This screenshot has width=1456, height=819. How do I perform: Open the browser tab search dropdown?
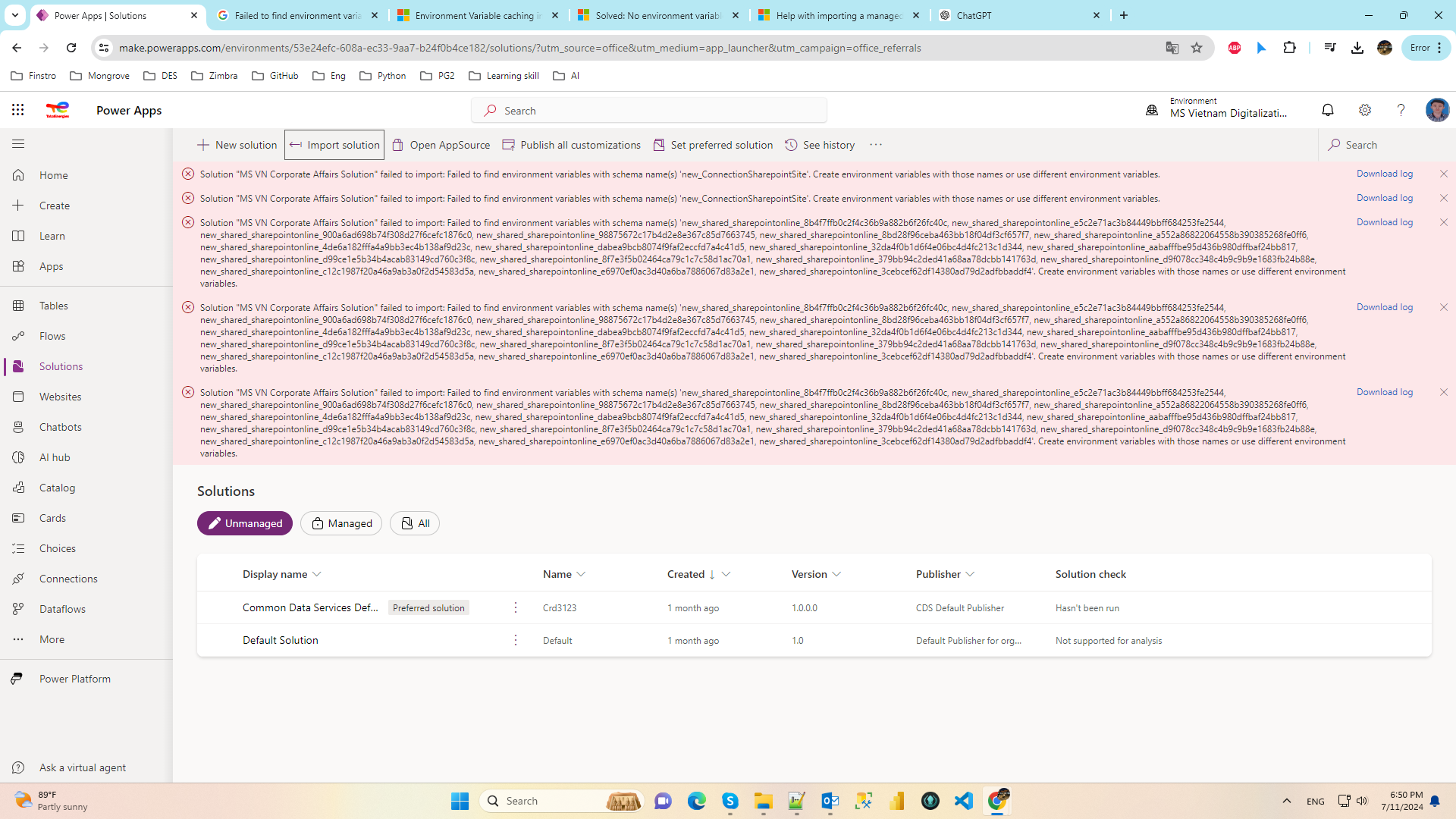15,15
